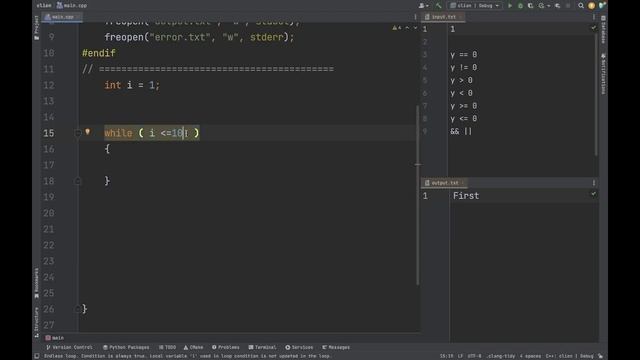Open the clion Debug run configuration dropdown

coord(475,6)
